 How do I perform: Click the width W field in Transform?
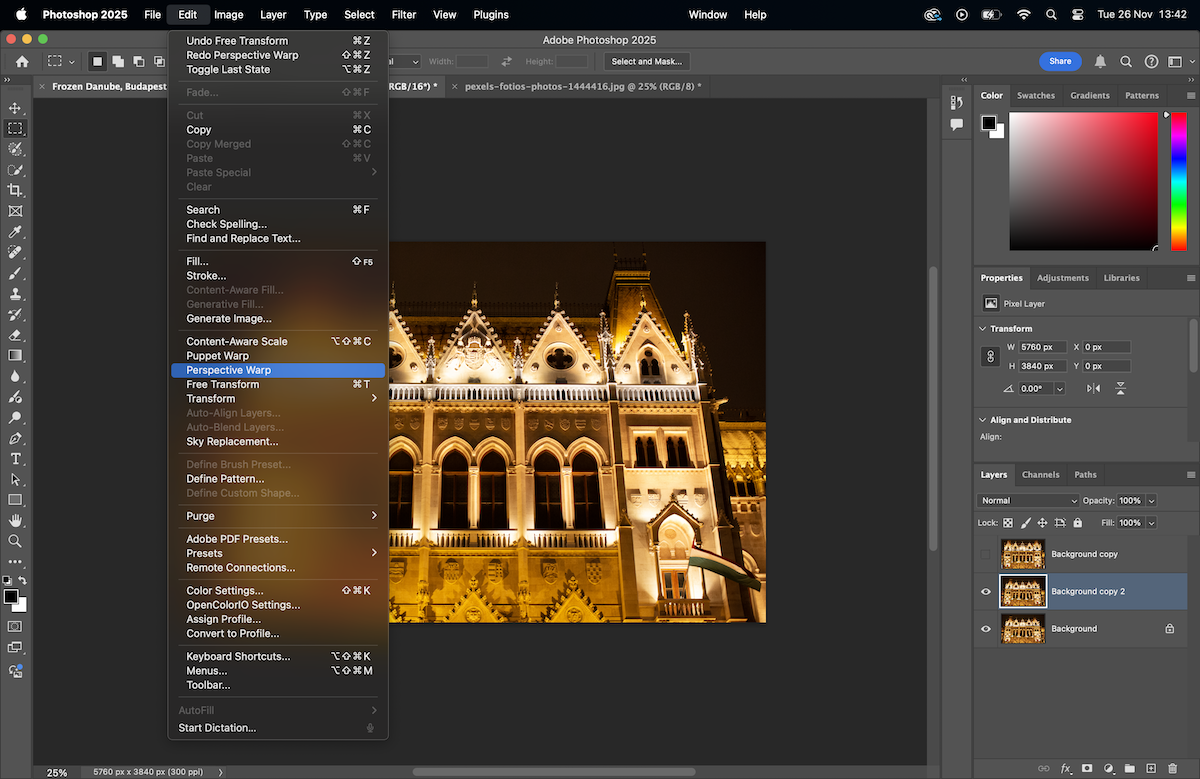[1042, 347]
